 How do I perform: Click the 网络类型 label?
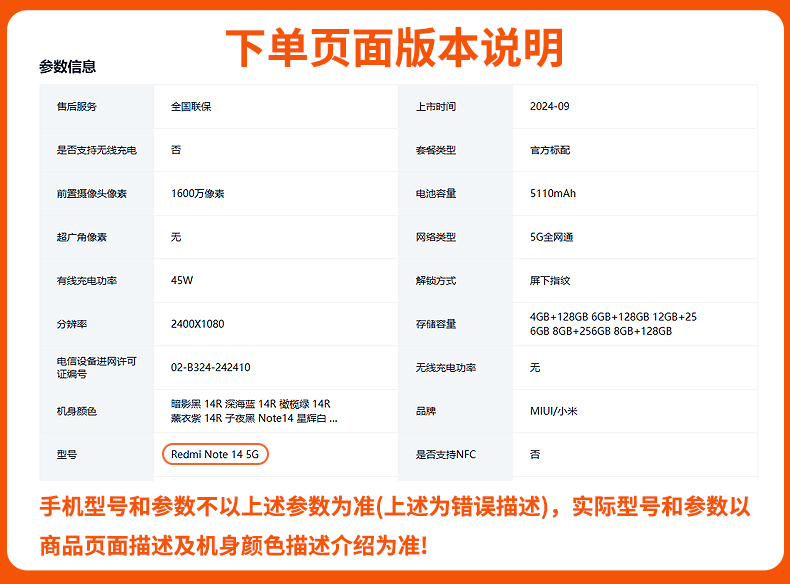(436, 237)
